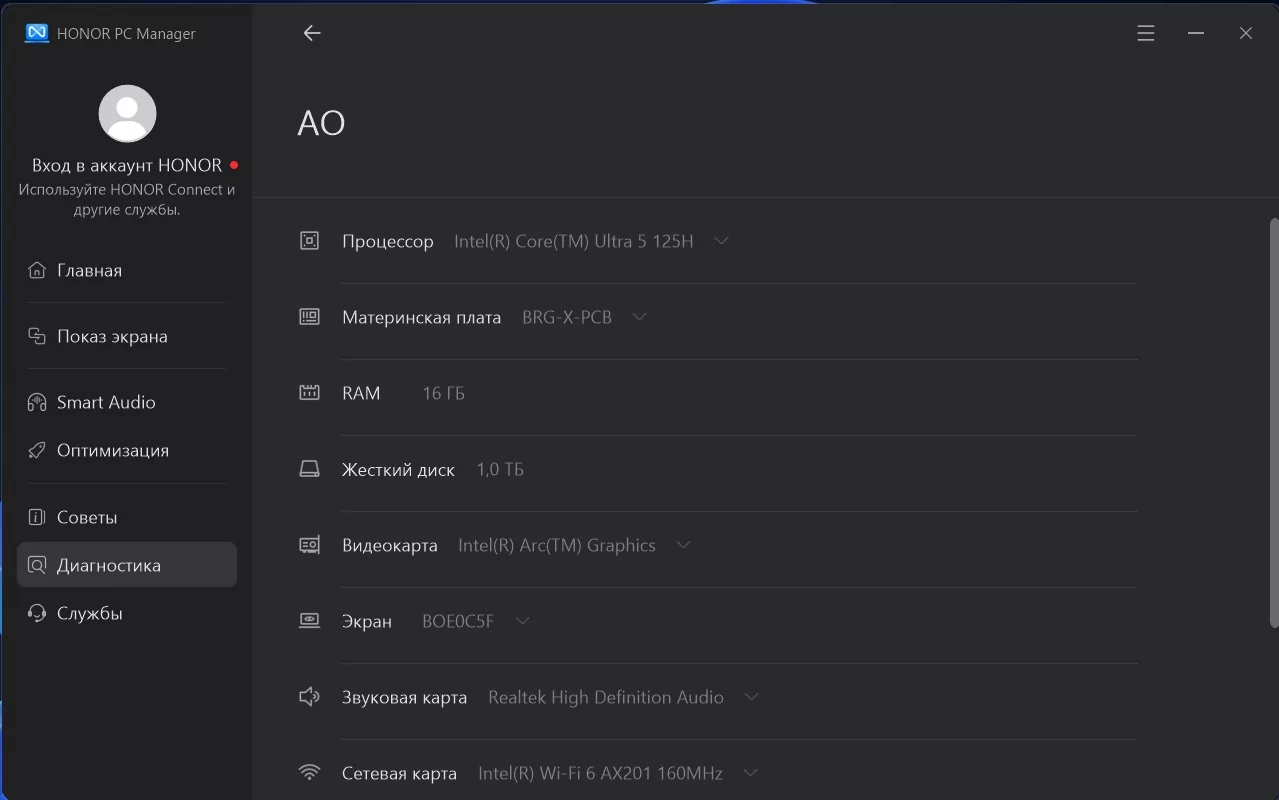The height and width of the screenshot is (800, 1279).
Task: Open the Главная home section
Action: point(89,270)
